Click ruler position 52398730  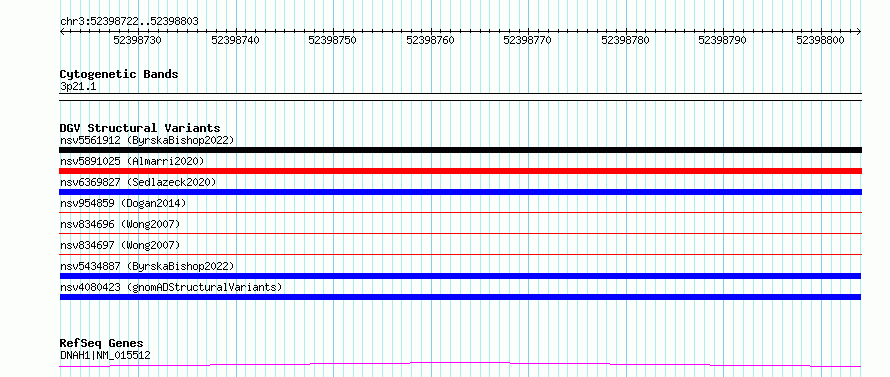click(x=137, y=40)
